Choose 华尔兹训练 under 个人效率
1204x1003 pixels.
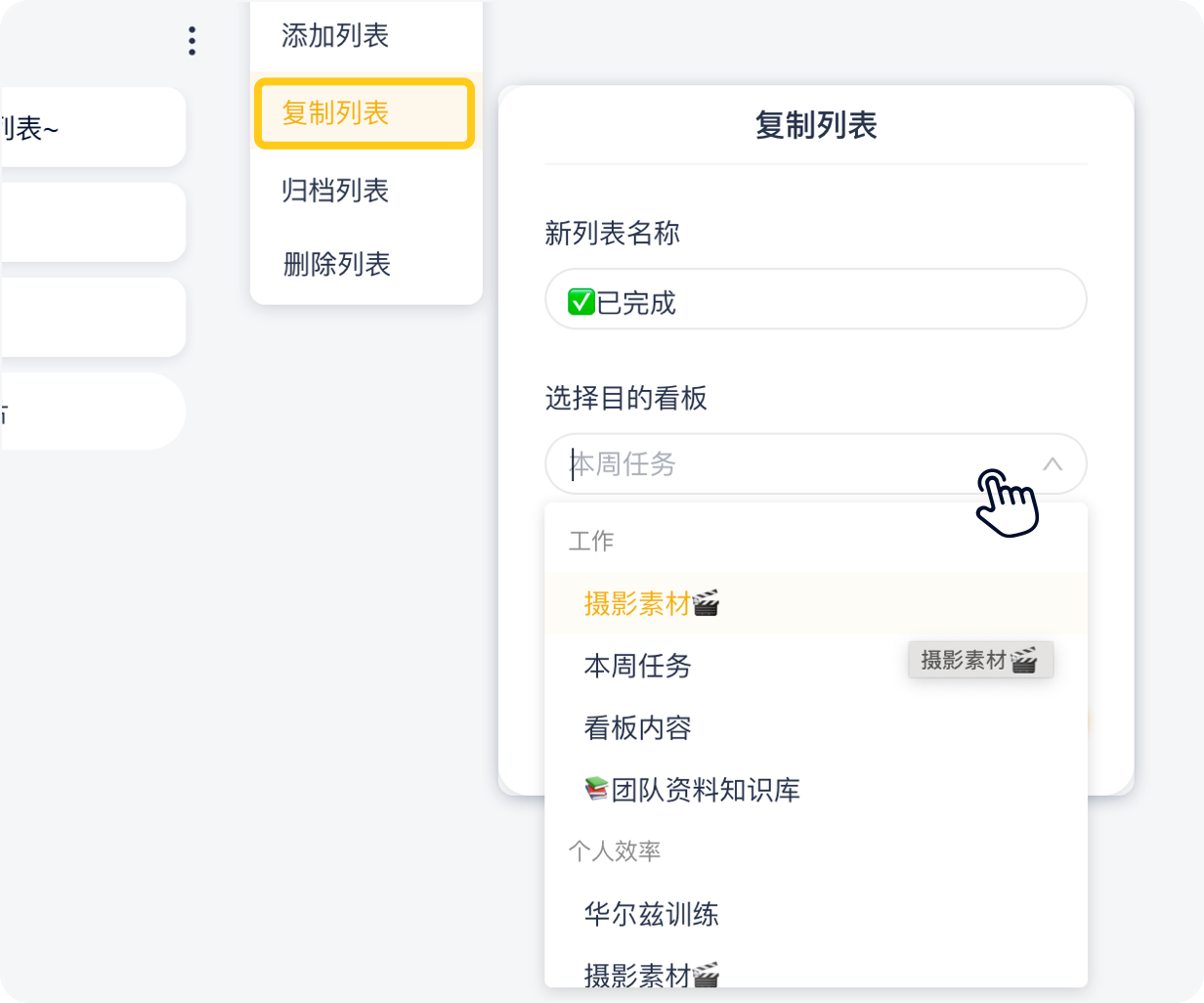point(651,914)
